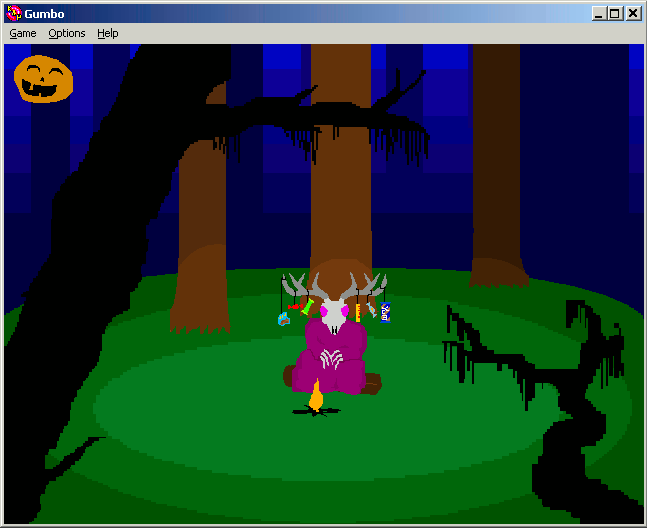
Task: Click the creature's left pink eye
Action: pyautogui.click(x=324, y=310)
